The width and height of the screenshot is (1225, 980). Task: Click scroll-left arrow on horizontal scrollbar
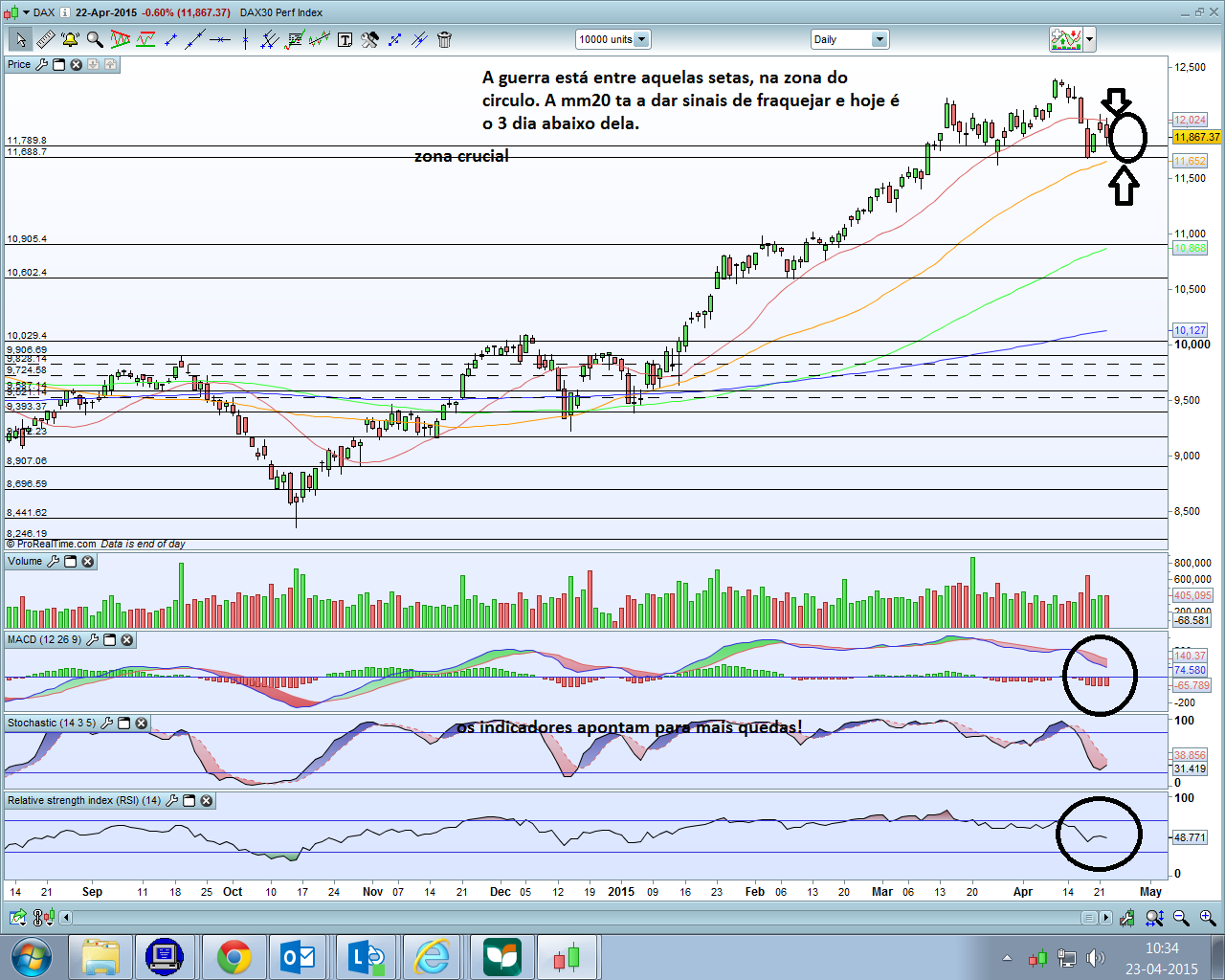point(66,918)
